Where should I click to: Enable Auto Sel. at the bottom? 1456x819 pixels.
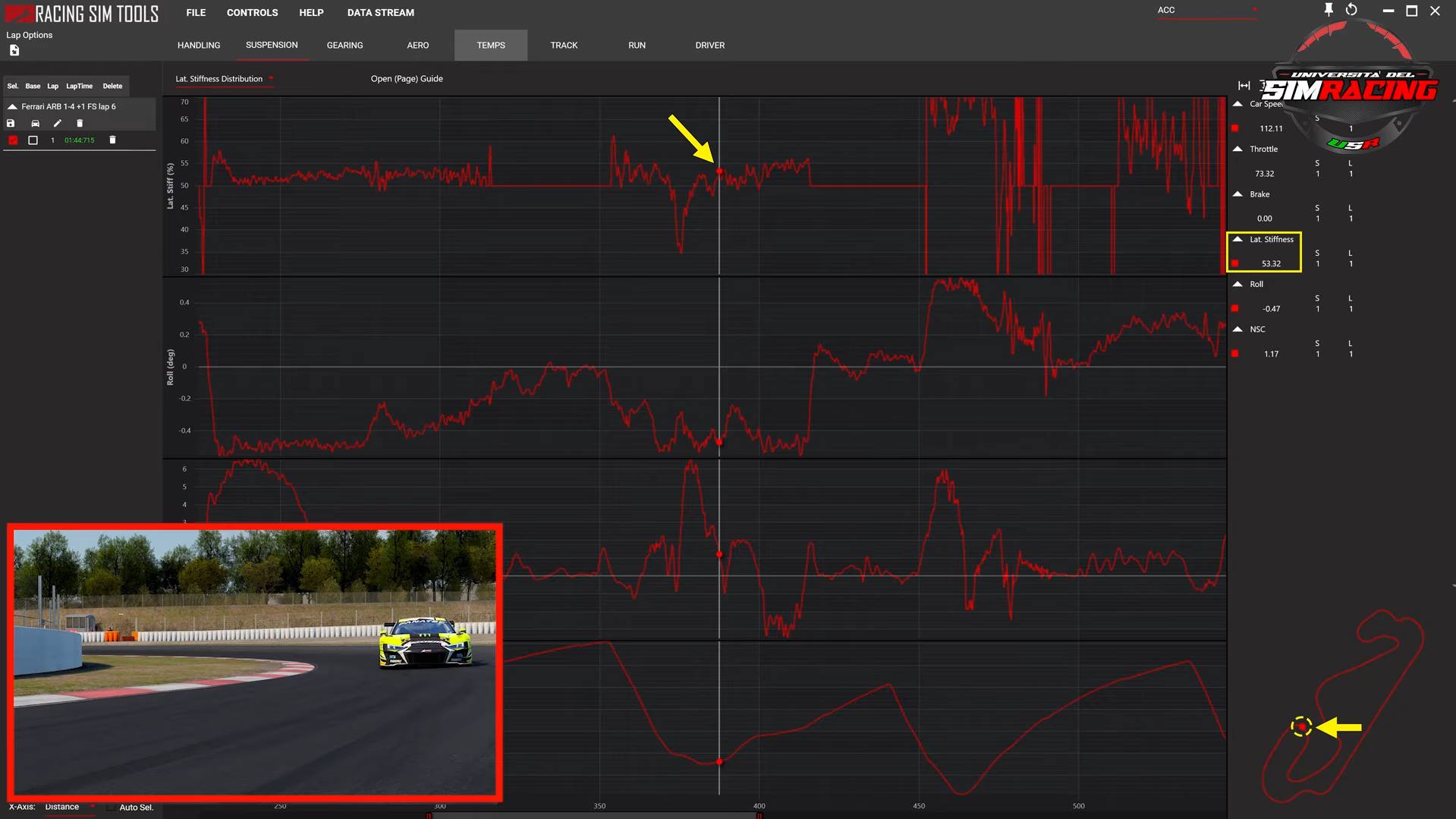click(x=112, y=808)
